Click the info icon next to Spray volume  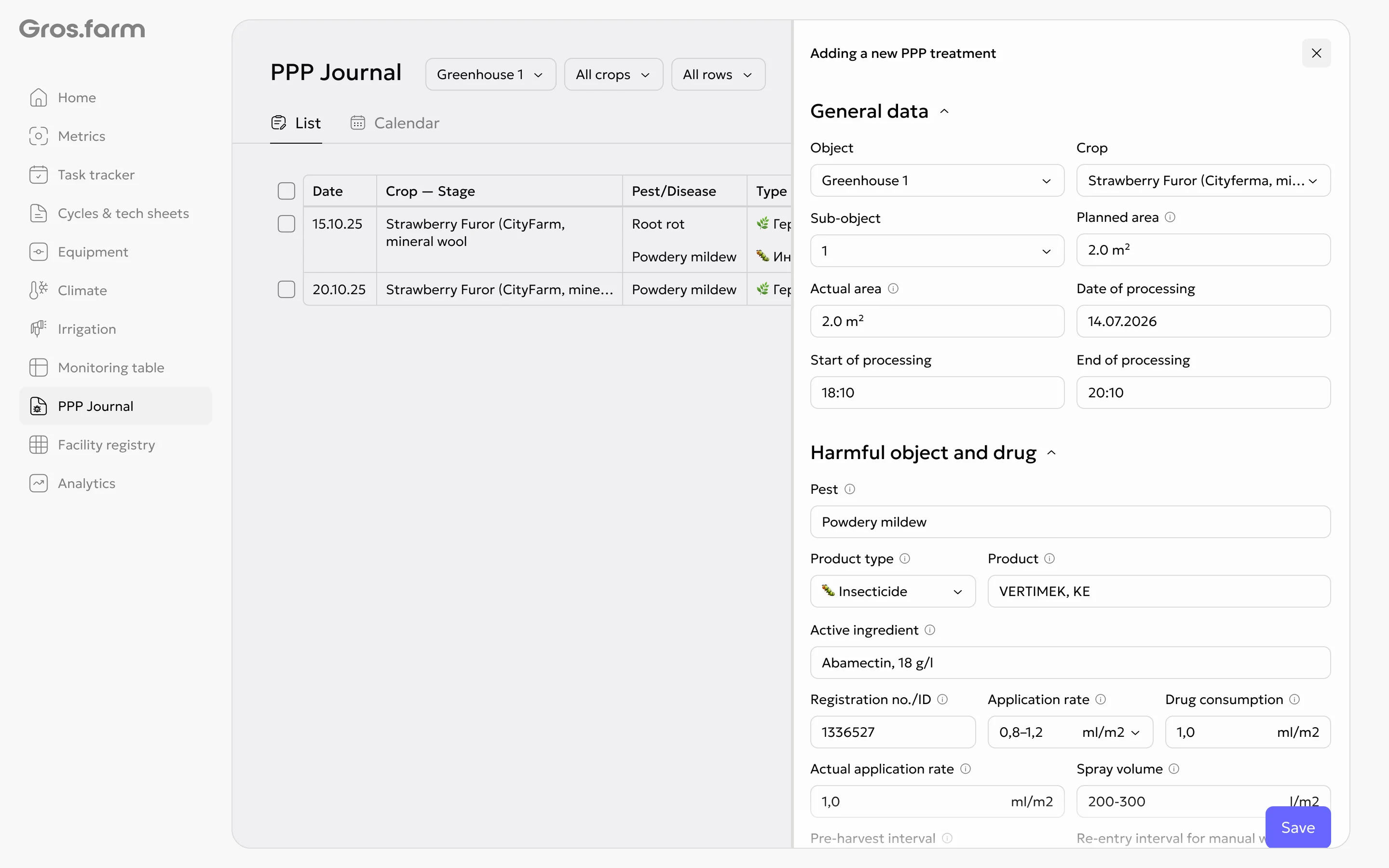[1174, 769]
